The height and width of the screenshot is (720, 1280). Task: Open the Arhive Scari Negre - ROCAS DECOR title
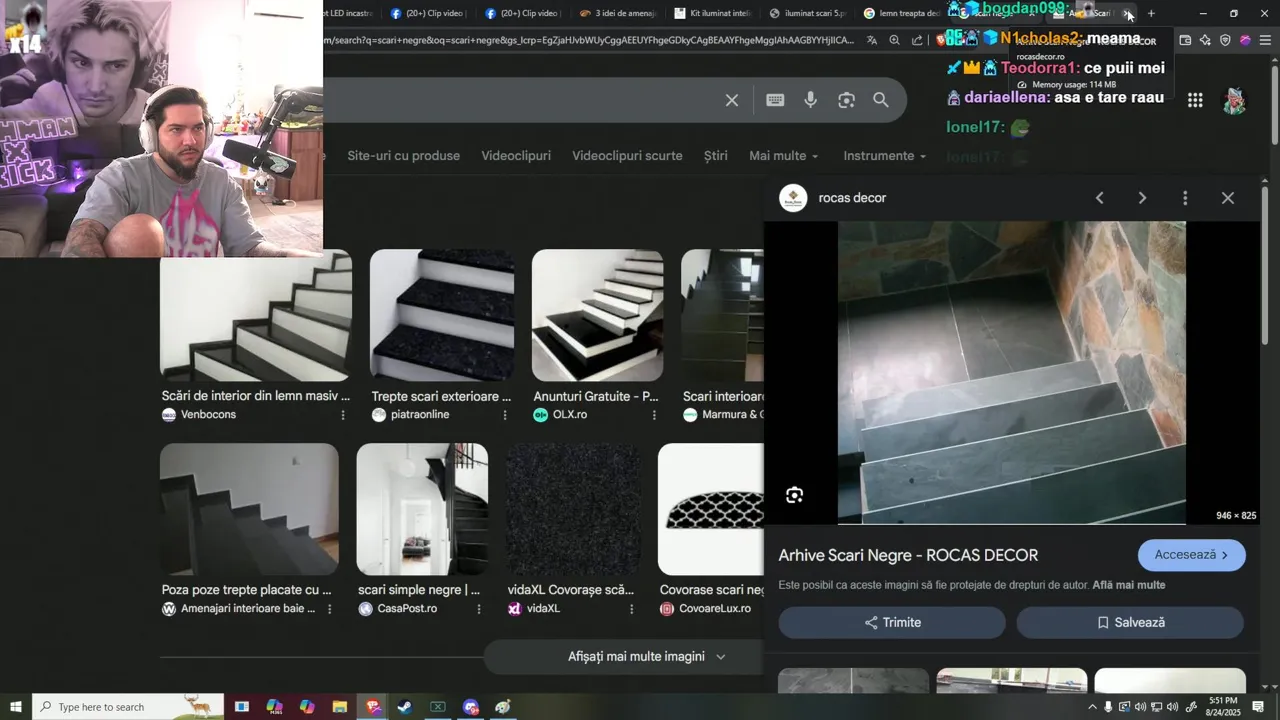(x=908, y=555)
